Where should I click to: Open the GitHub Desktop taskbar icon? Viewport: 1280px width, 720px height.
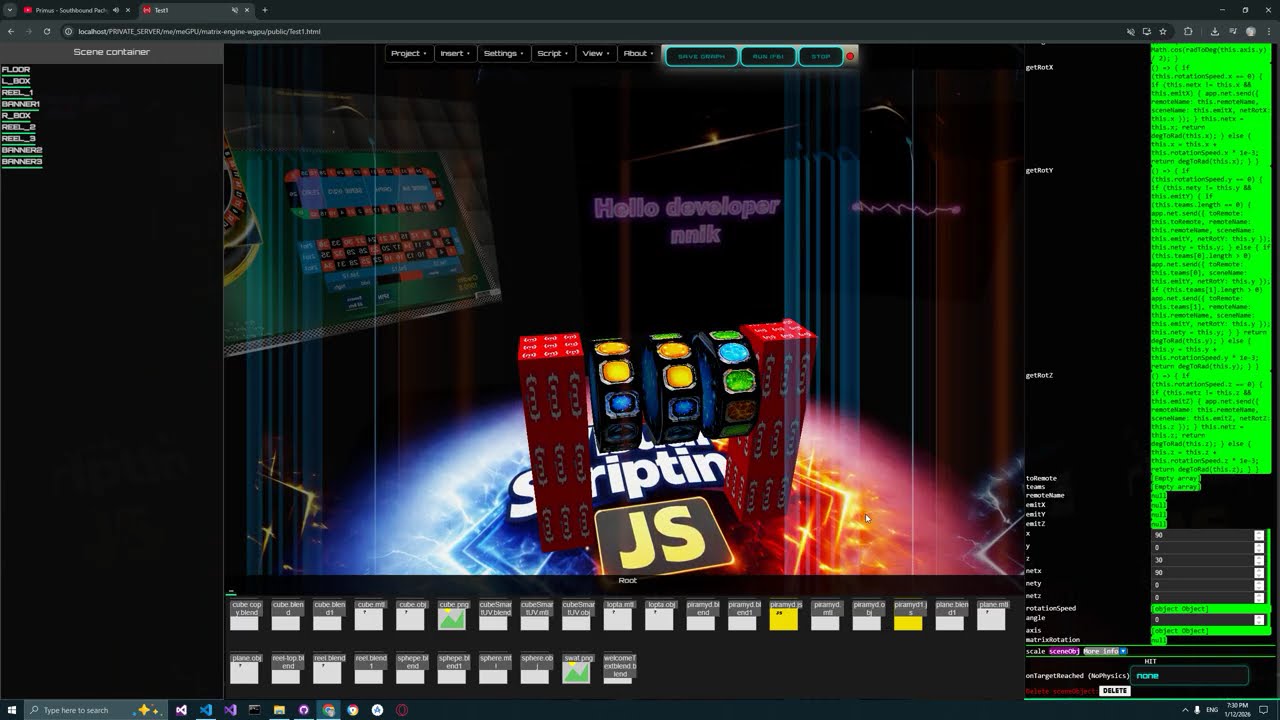303,710
